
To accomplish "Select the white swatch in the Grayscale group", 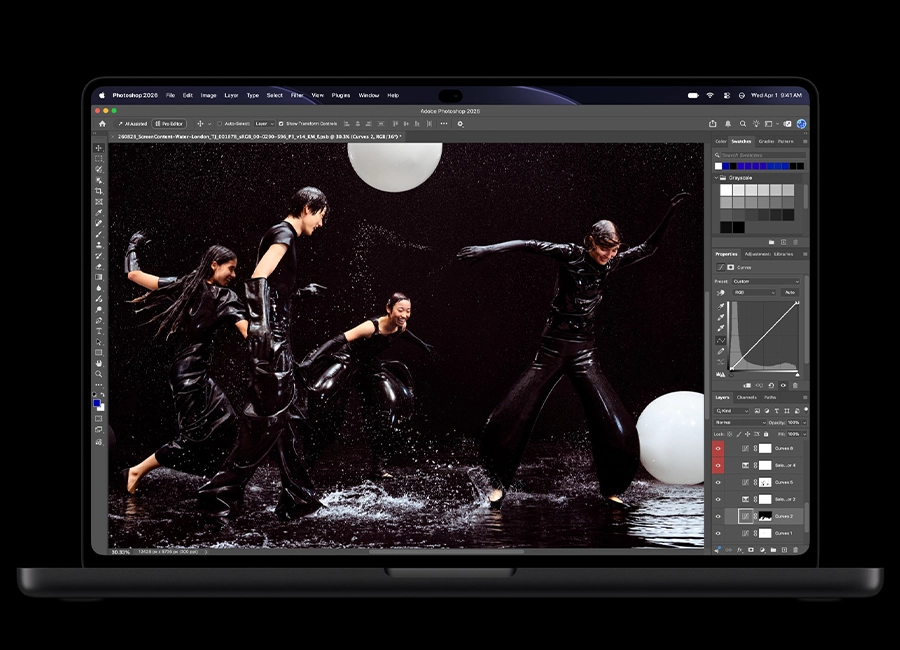I will pos(726,190).
